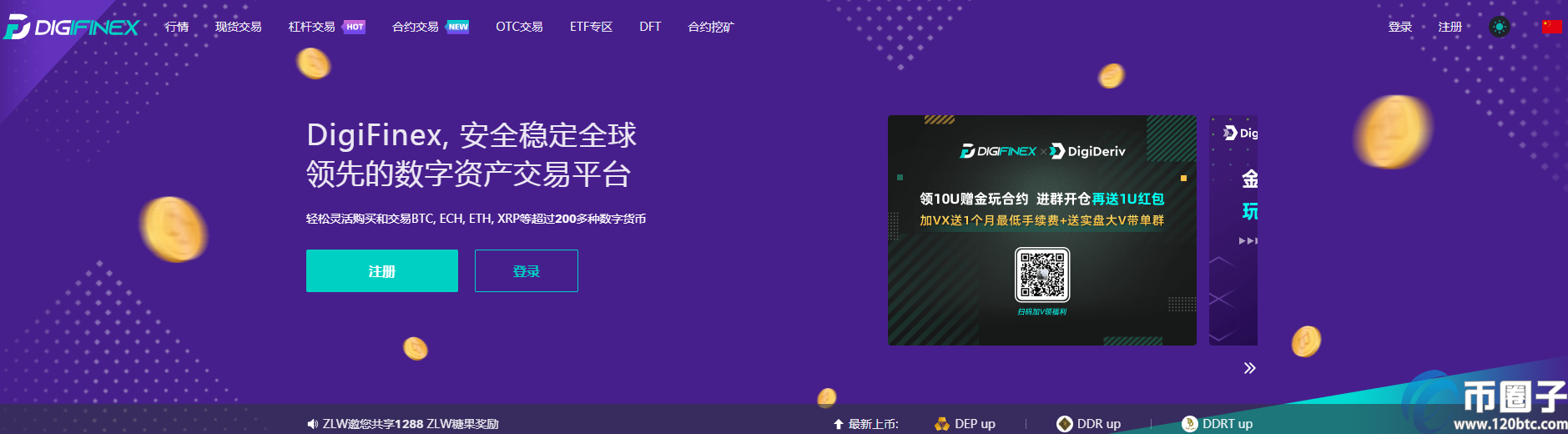Click the 加VX送1个月最低手续费 banner text

click(x=1041, y=220)
